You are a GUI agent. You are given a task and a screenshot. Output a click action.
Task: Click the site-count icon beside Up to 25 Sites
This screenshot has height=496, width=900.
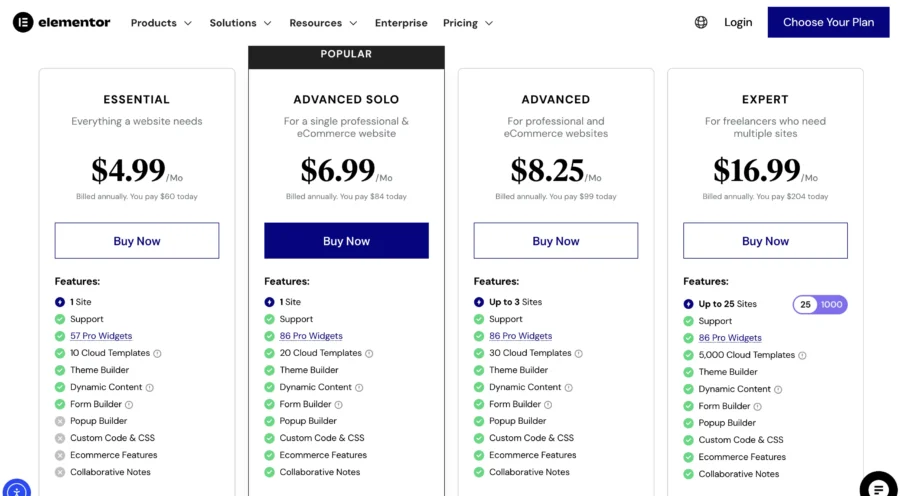click(x=688, y=304)
